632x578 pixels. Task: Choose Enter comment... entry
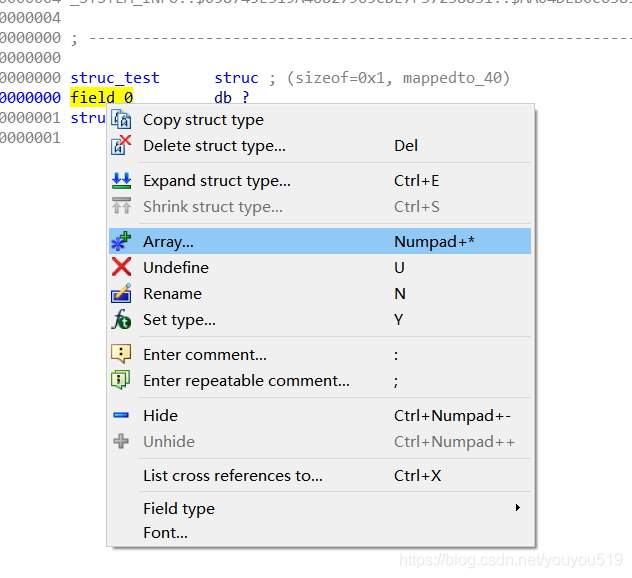[320, 355]
